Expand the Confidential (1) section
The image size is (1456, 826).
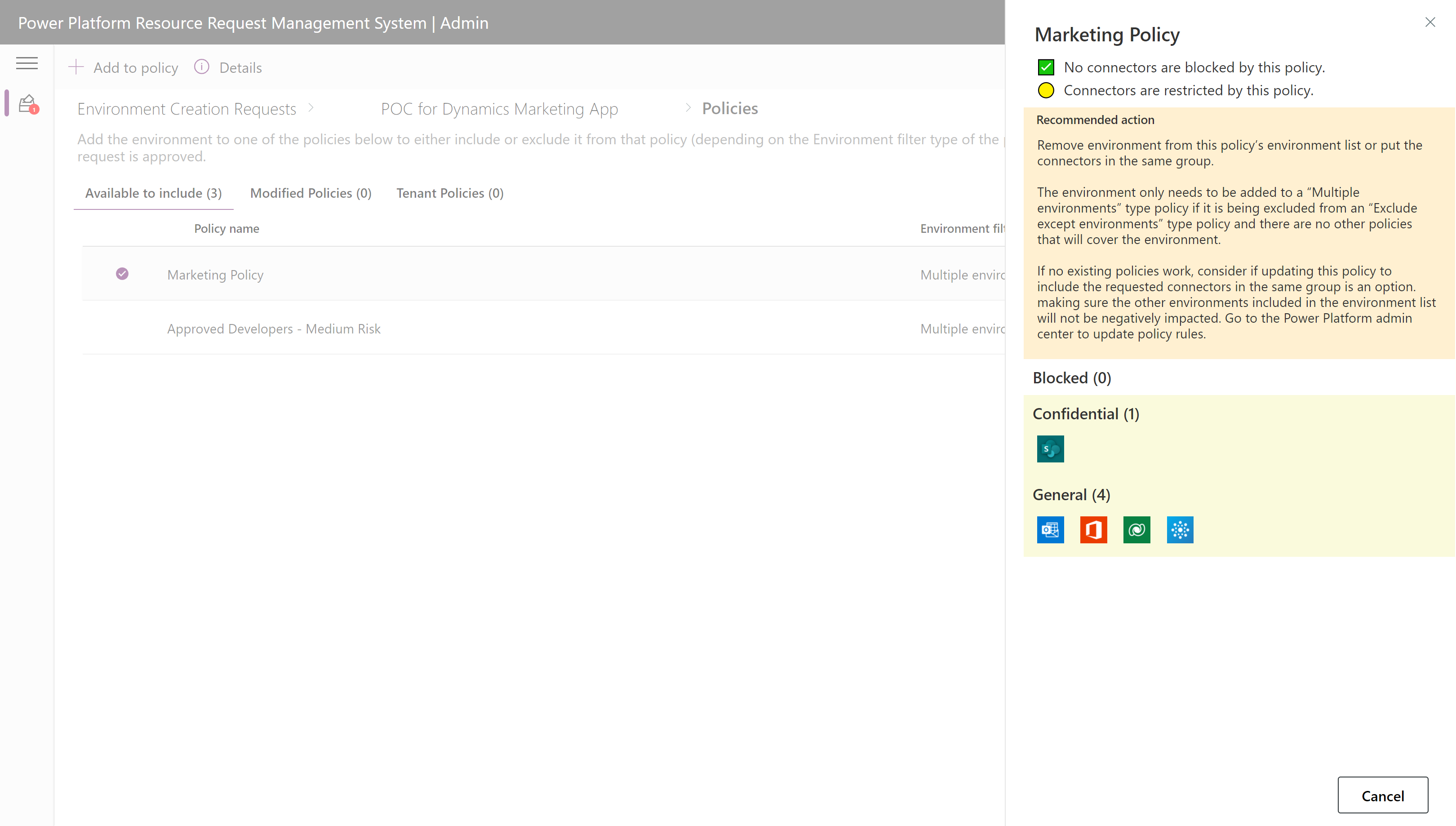(x=1086, y=413)
